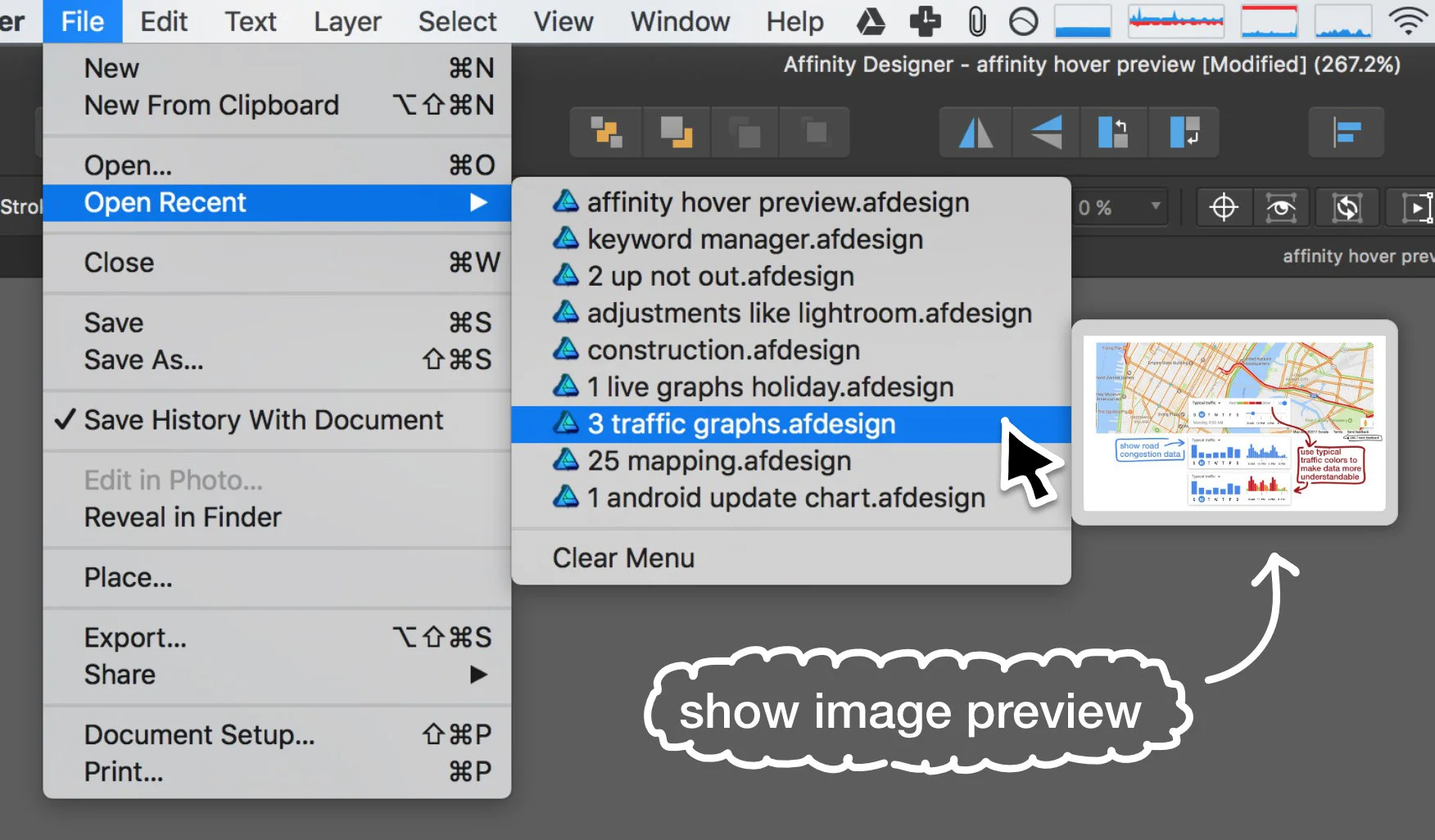
Task: Open the File menu
Action: [x=83, y=21]
